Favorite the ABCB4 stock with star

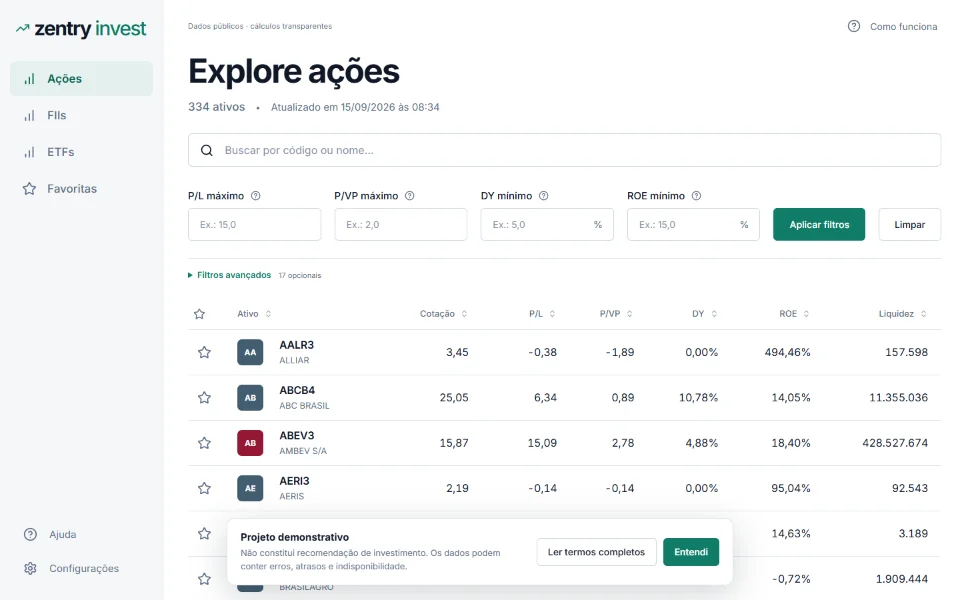(x=204, y=397)
